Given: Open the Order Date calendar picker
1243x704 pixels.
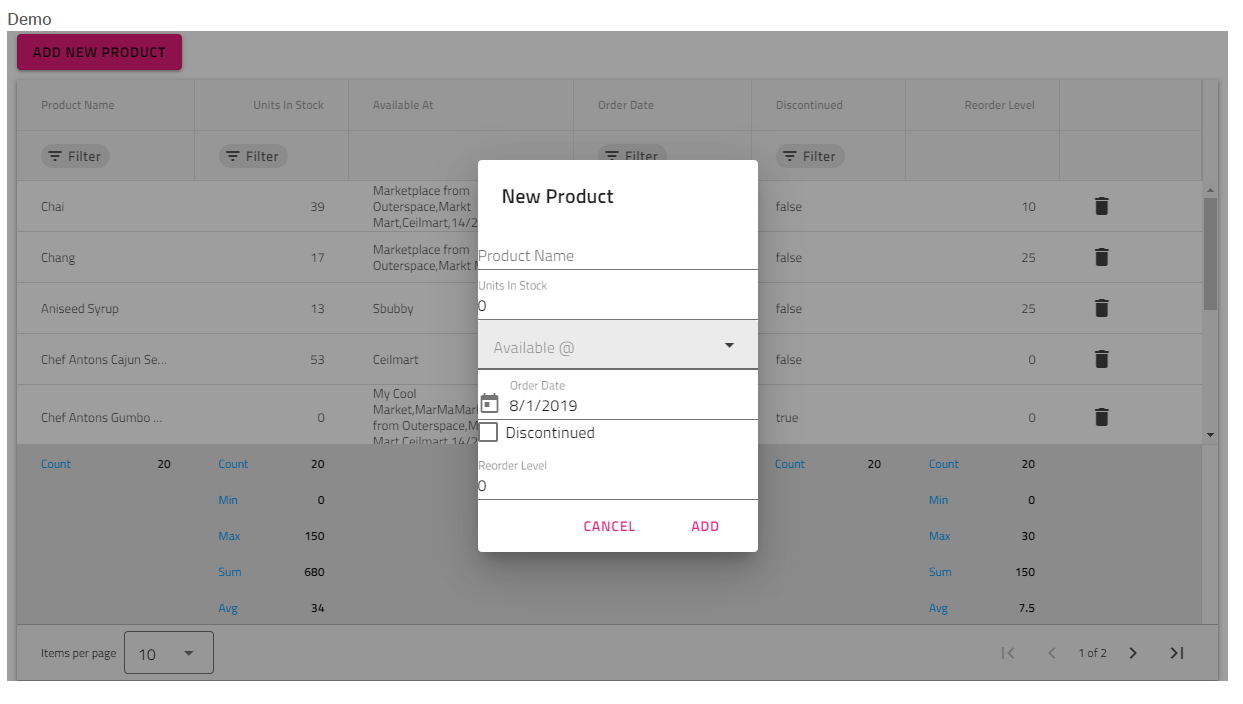Looking at the screenshot, I should click(x=489, y=403).
